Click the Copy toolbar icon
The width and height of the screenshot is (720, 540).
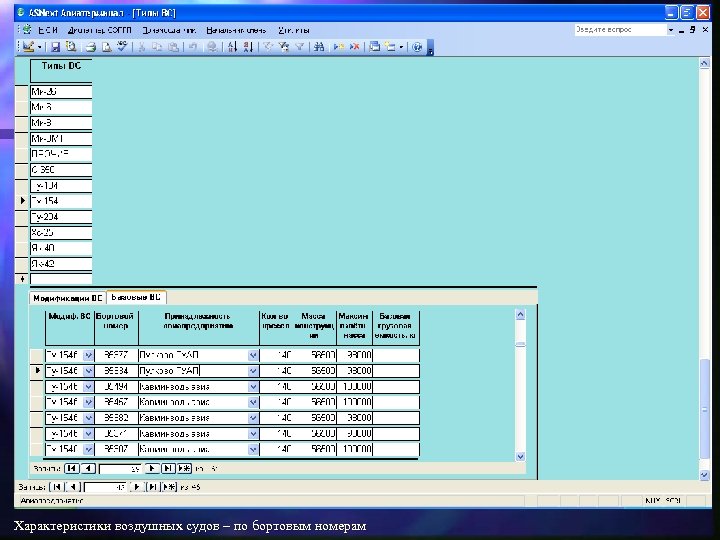pyautogui.click(x=157, y=47)
